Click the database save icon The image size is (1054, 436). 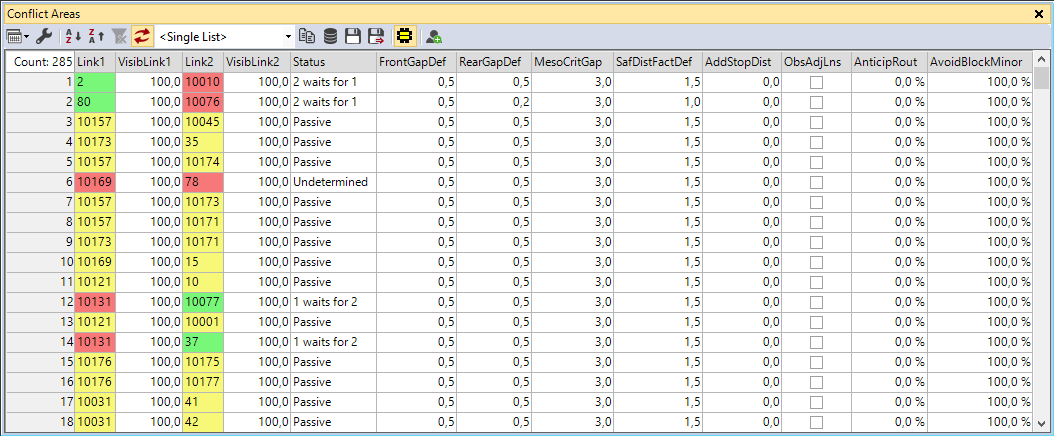[331, 36]
